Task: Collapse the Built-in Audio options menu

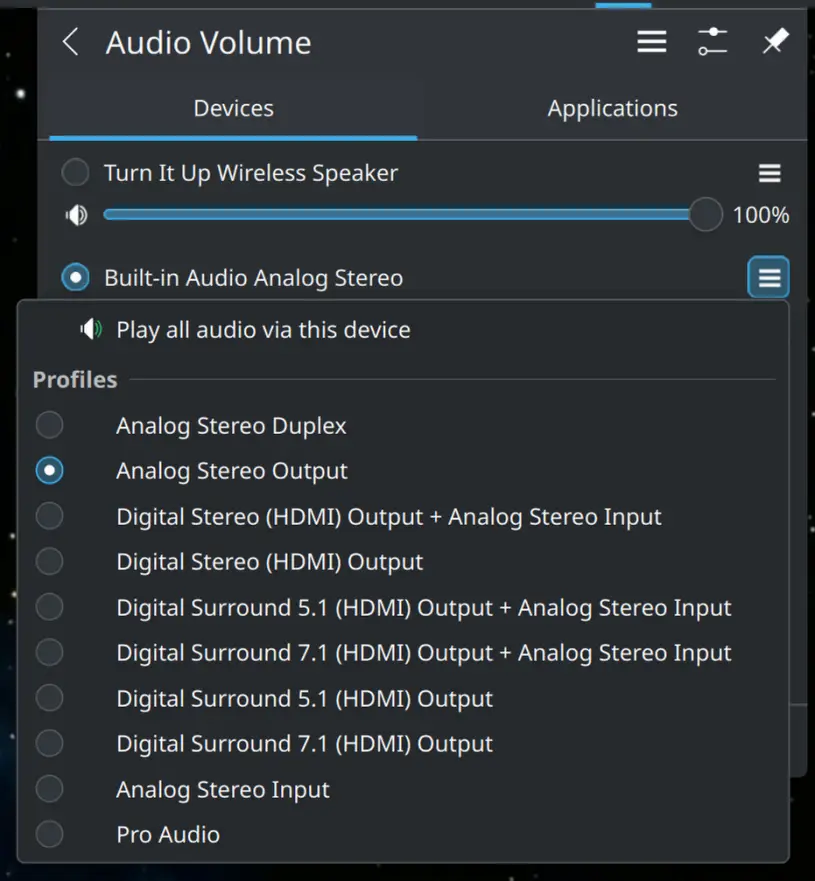Action: tap(769, 278)
